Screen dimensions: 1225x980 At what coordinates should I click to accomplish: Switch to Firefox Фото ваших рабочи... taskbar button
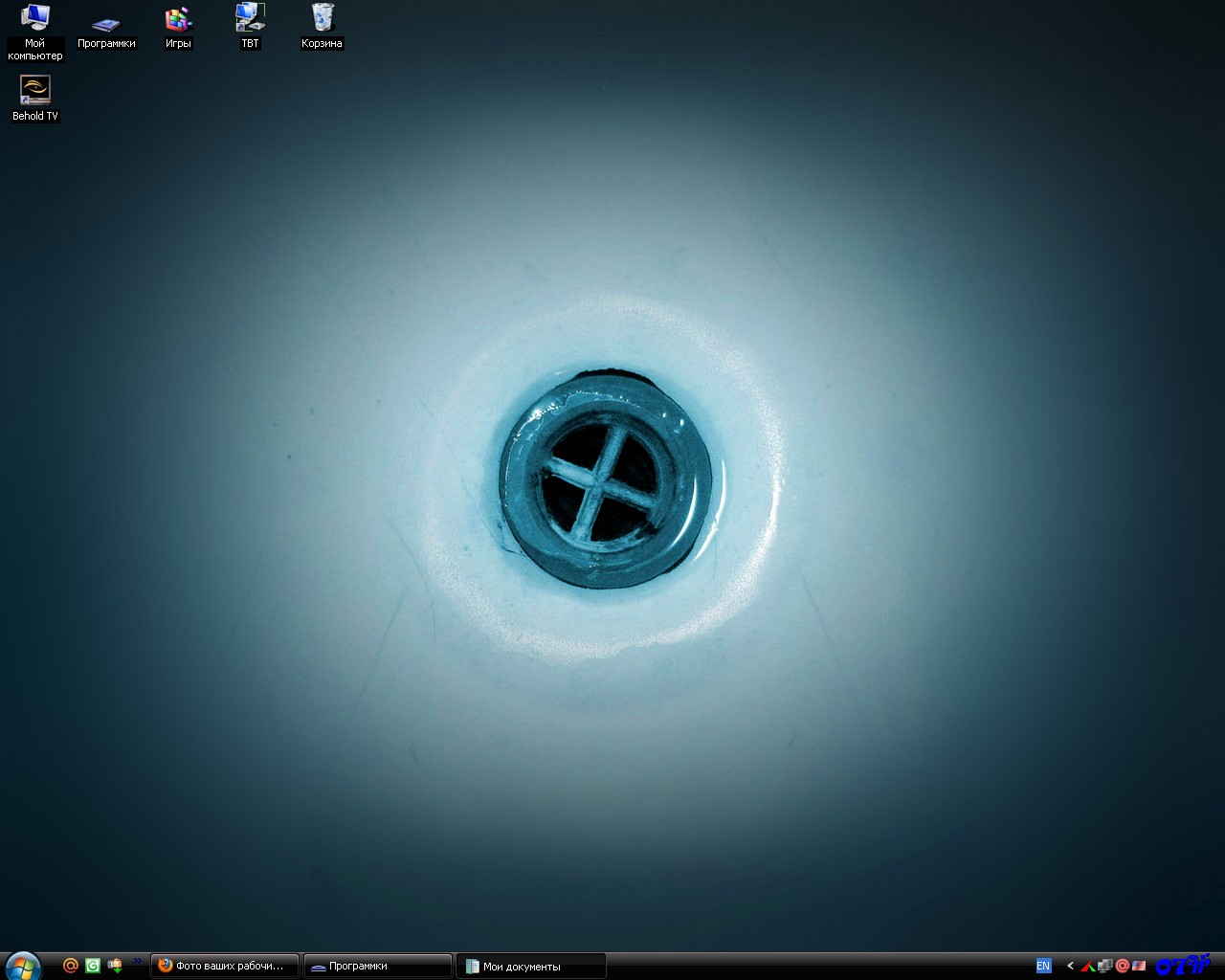point(225,966)
